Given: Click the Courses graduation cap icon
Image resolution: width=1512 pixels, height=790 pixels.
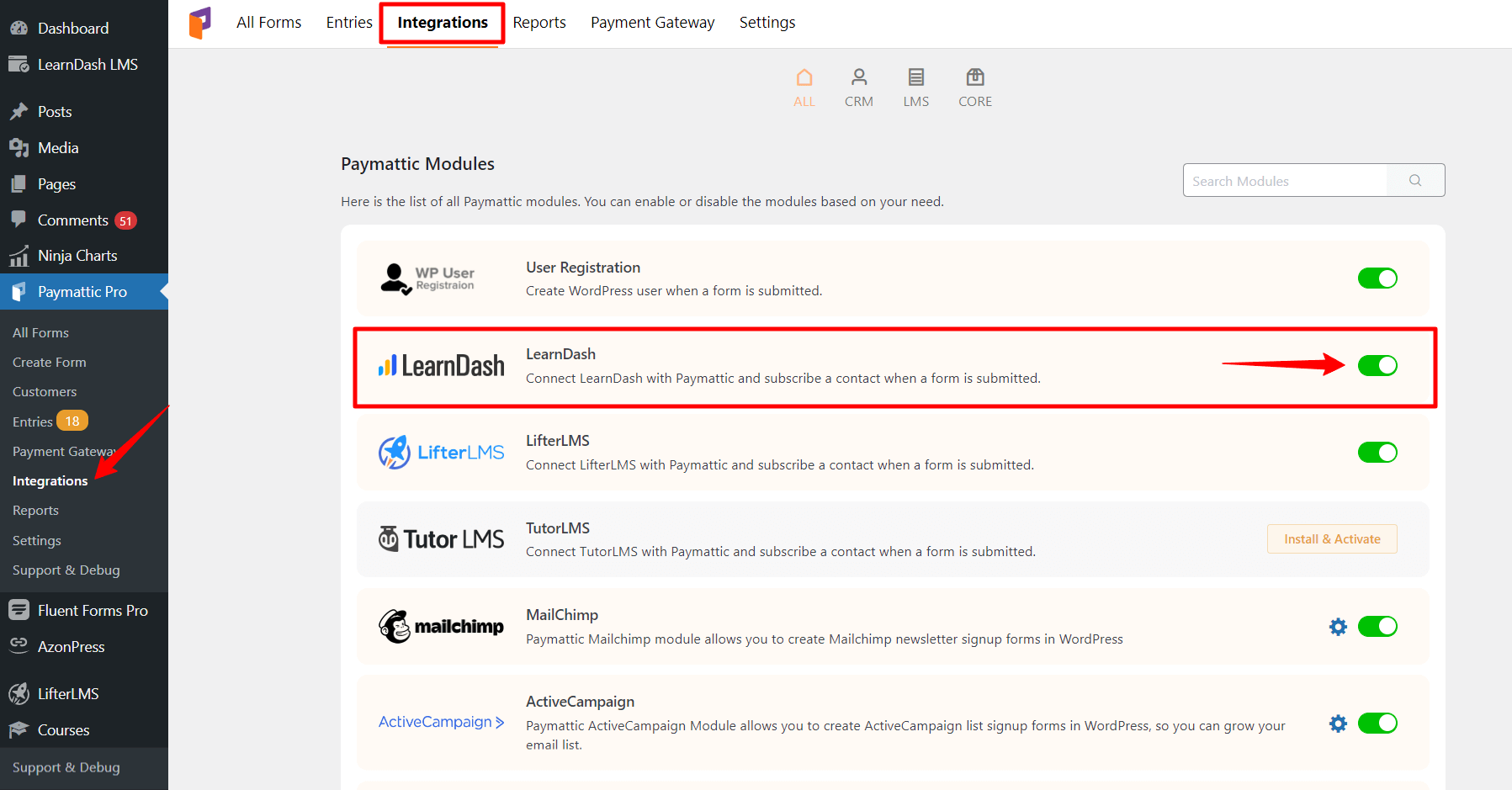Looking at the screenshot, I should click(x=19, y=729).
